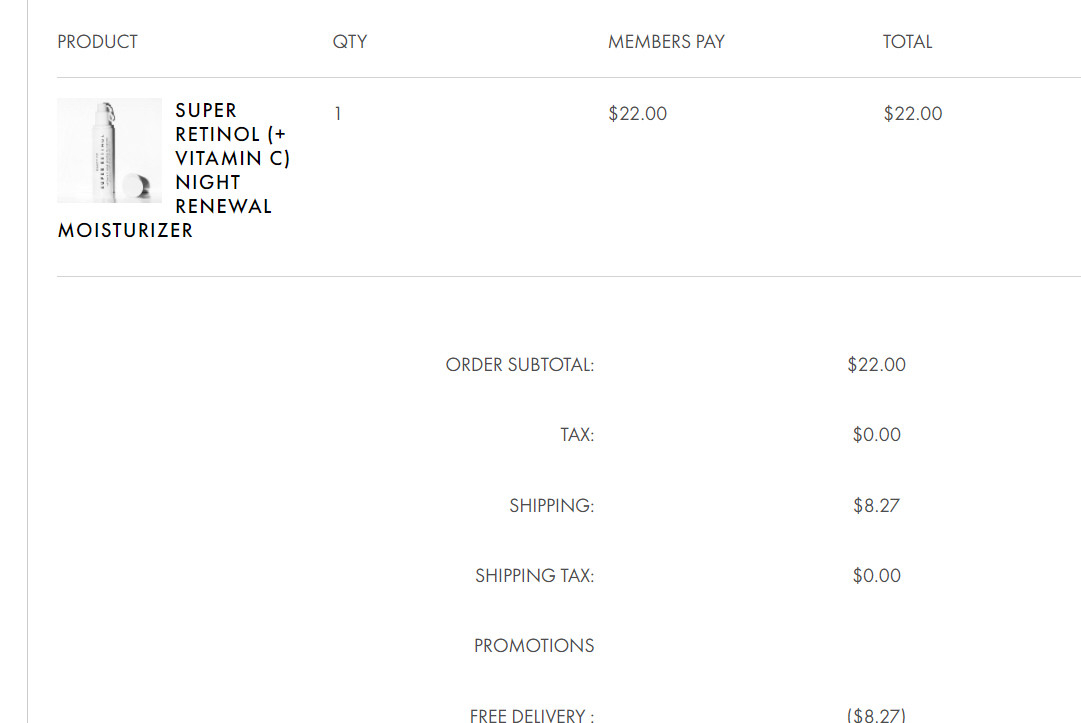Click the PROMOTIONS heading
The image size is (1081, 723).
(x=534, y=646)
